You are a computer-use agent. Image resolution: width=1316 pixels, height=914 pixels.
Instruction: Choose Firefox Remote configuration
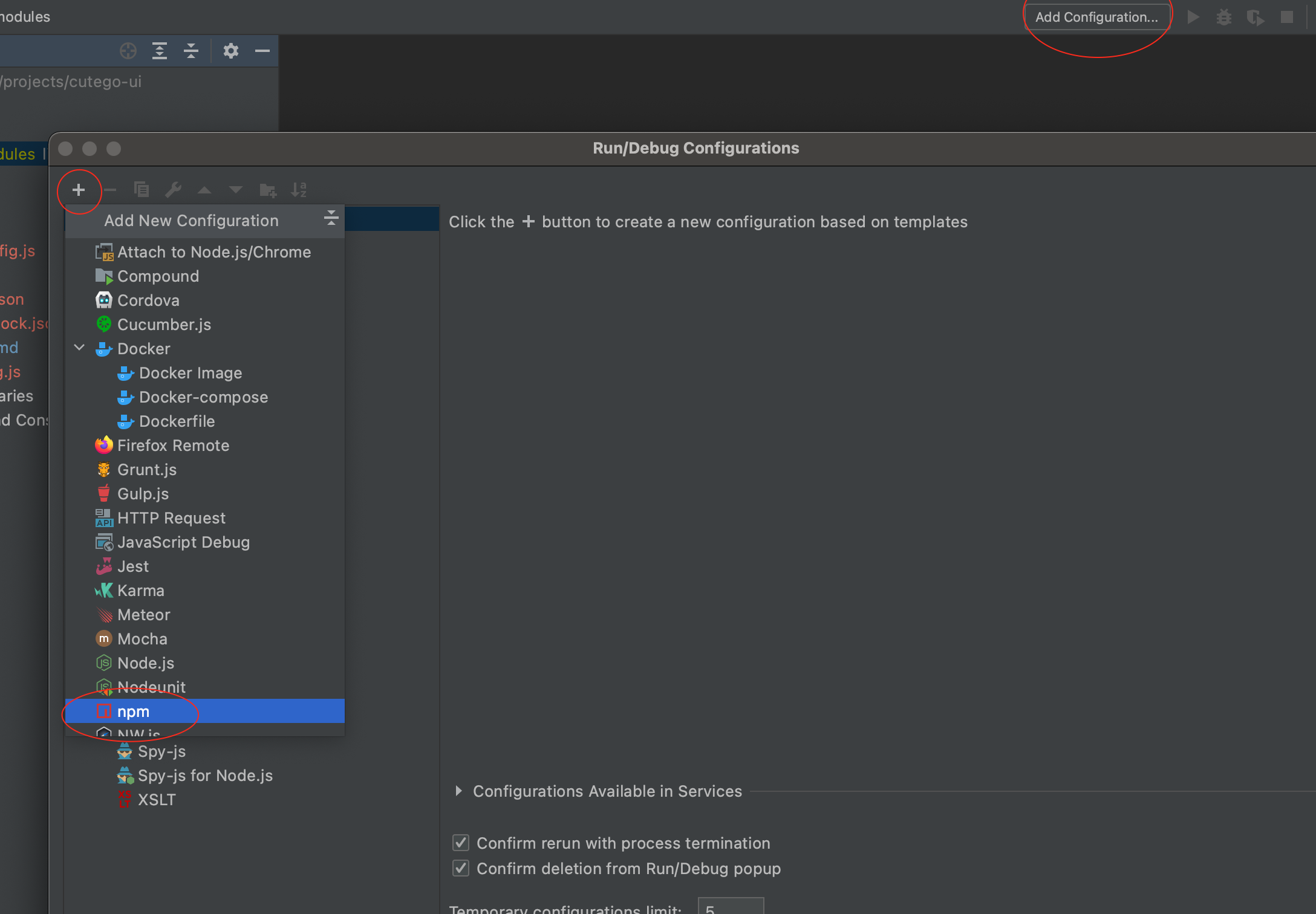(x=205, y=446)
